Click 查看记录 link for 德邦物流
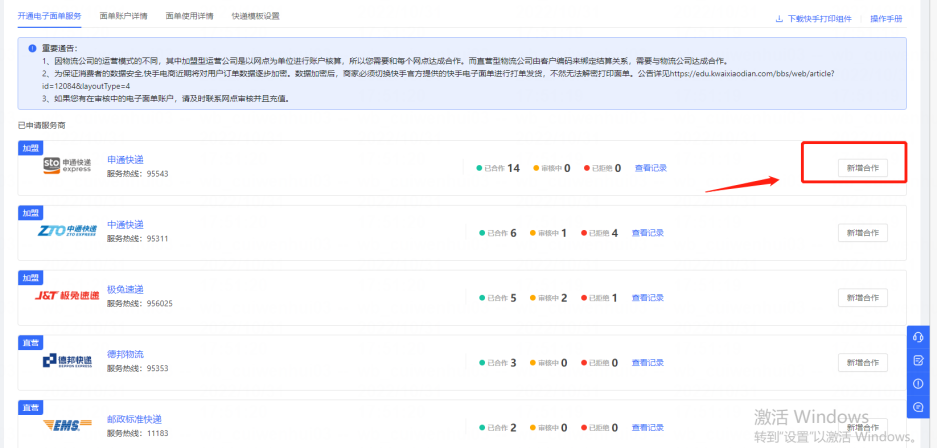This screenshot has height=448, width=937. tap(650, 362)
